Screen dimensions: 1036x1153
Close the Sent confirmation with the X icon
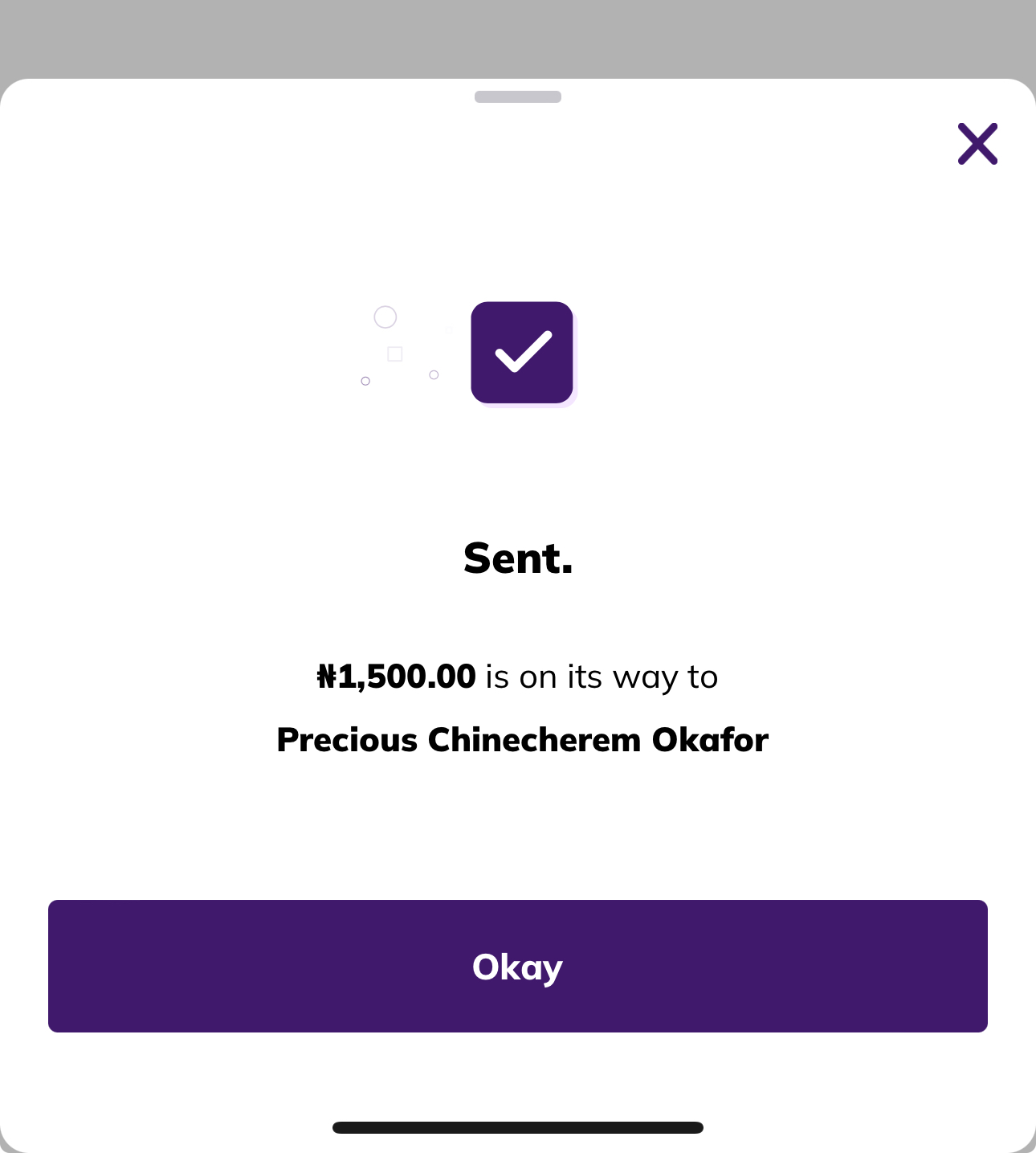[x=977, y=144]
